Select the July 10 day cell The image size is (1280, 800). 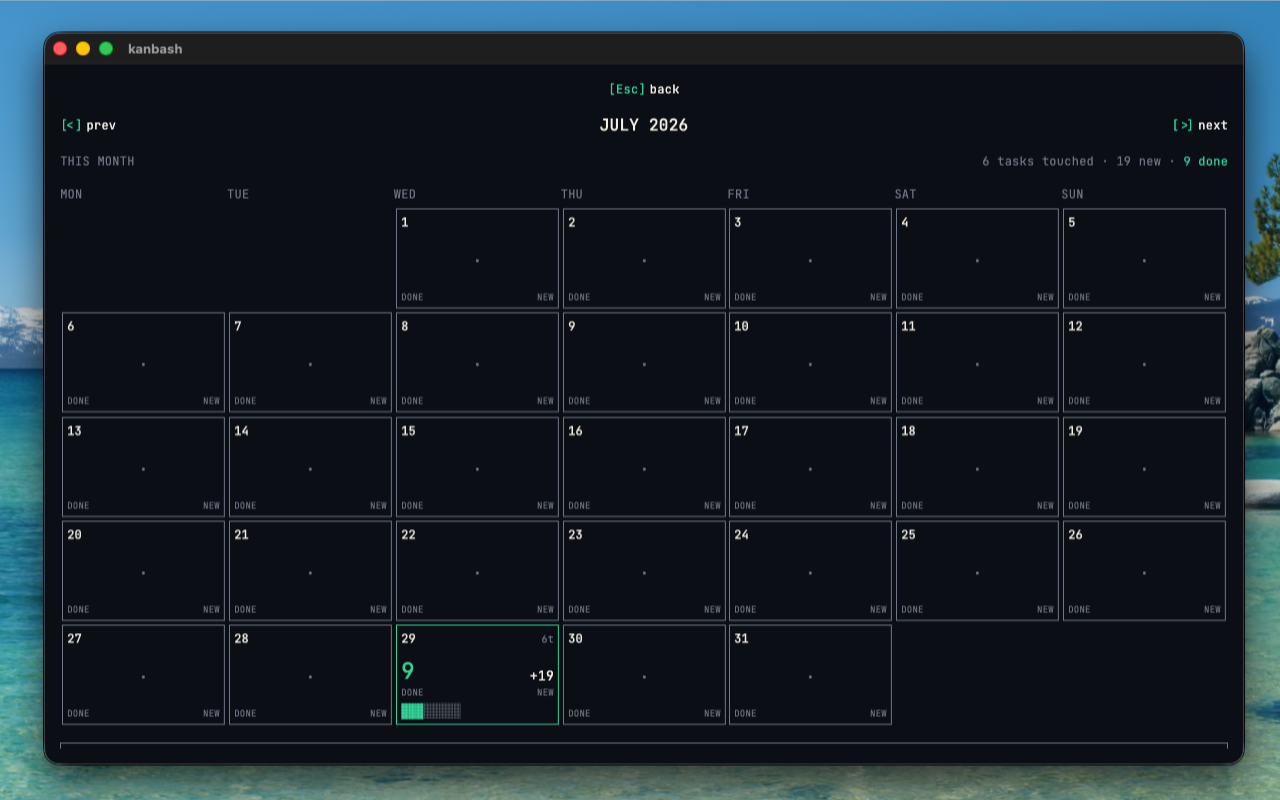tap(810, 362)
